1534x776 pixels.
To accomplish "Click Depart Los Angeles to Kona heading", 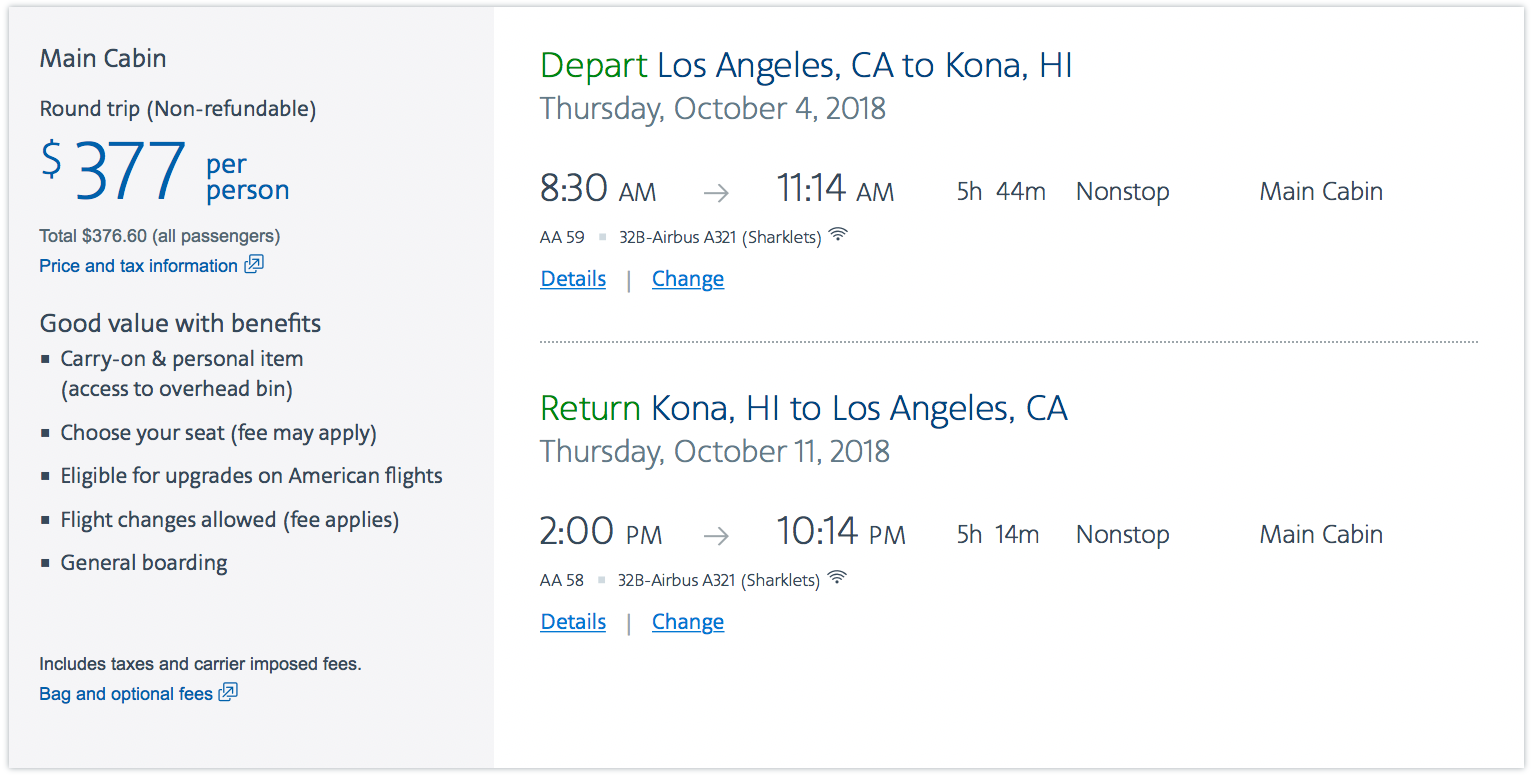I will point(806,66).
